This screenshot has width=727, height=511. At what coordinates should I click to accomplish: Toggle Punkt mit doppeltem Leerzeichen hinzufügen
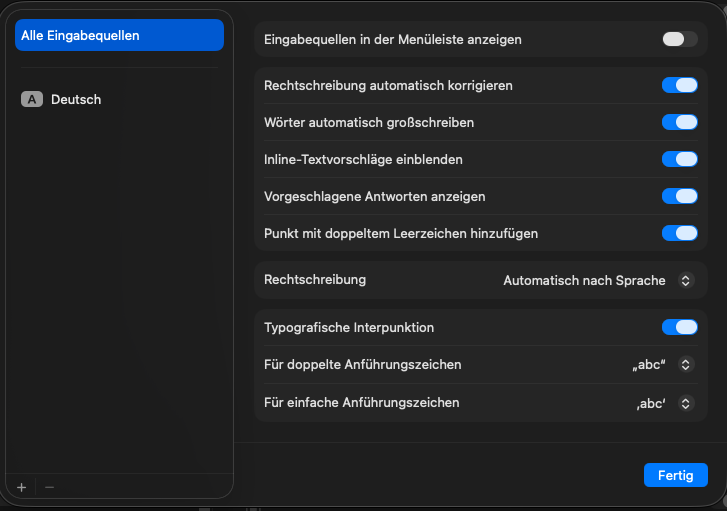click(679, 233)
